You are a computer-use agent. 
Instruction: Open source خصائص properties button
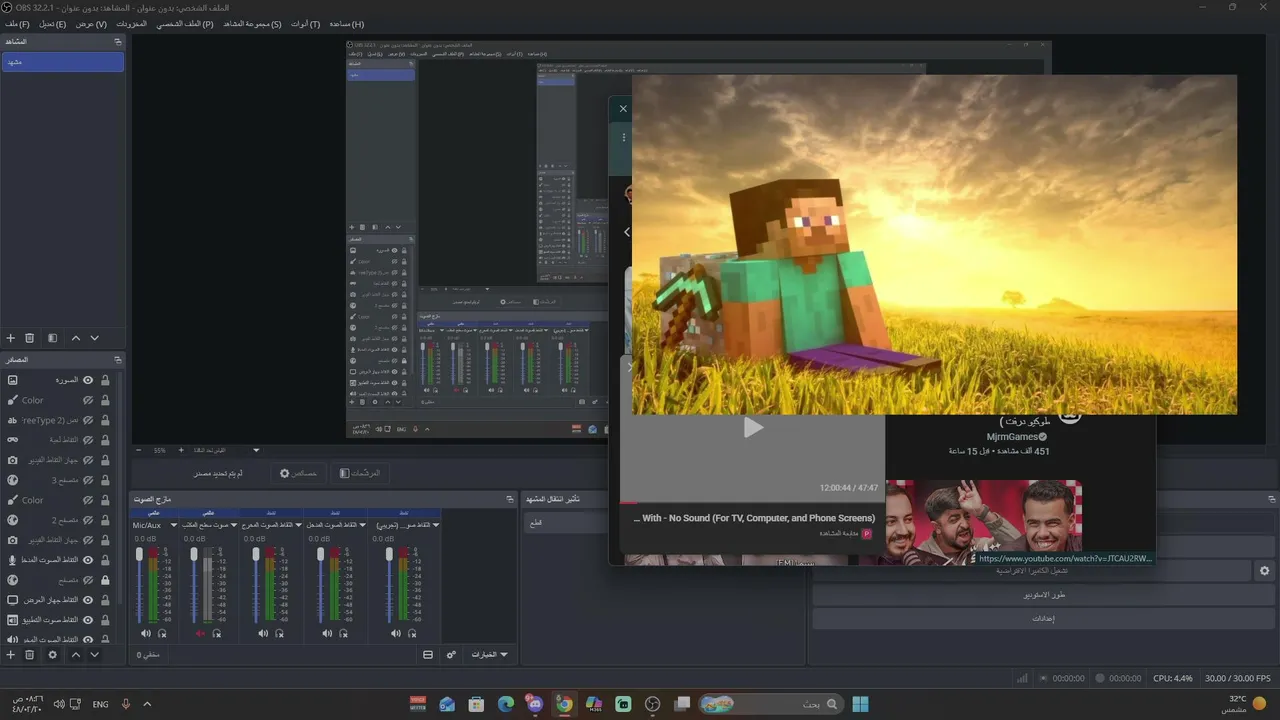[298, 473]
